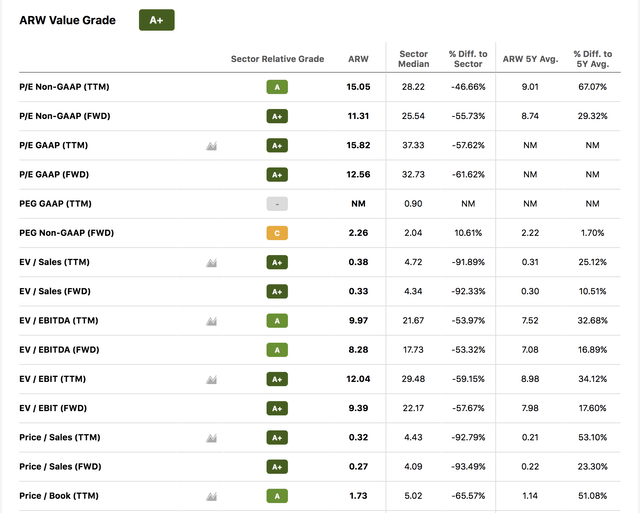640x513 pixels.
Task: Click the Sector Relative Grade column header
Action: [278, 59]
